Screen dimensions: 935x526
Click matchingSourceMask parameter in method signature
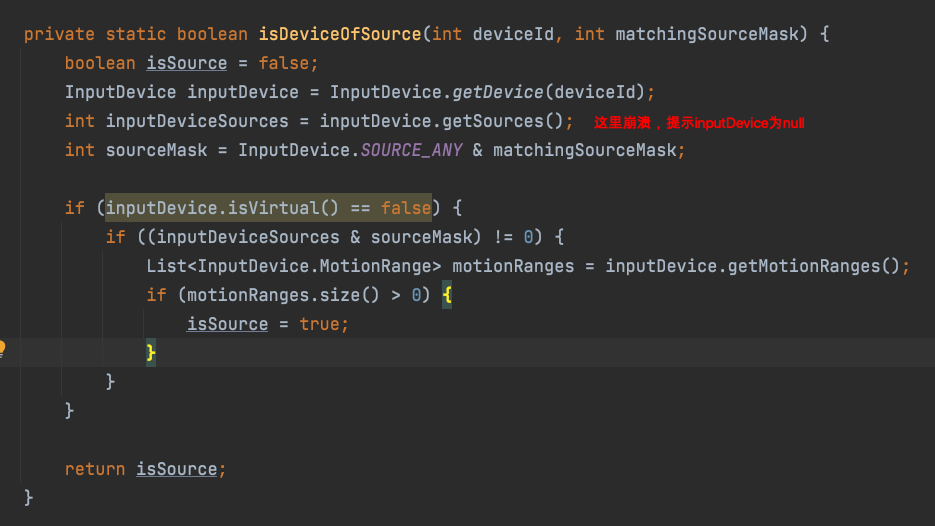click(707, 34)
